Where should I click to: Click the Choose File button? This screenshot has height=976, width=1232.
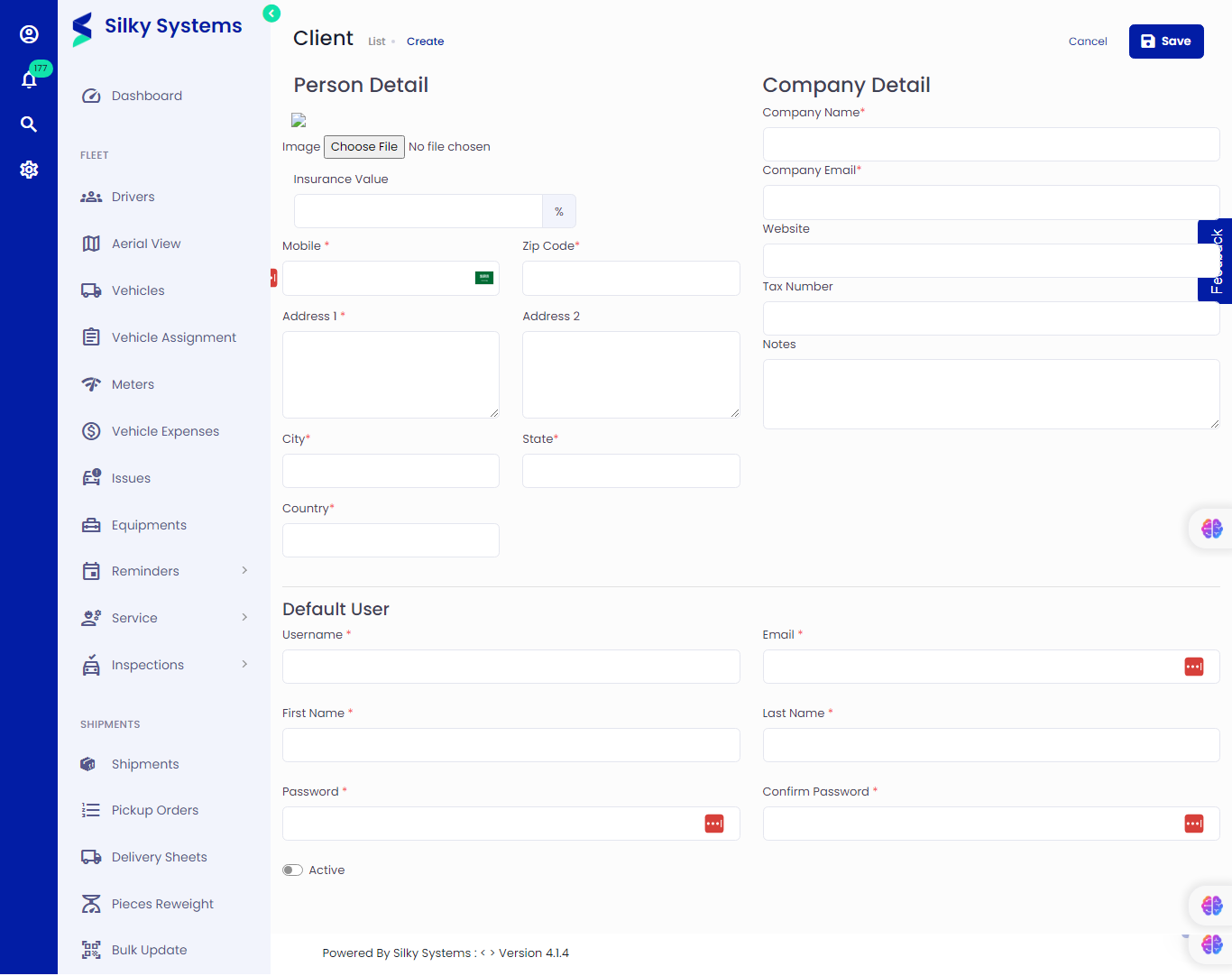(363, 147)
